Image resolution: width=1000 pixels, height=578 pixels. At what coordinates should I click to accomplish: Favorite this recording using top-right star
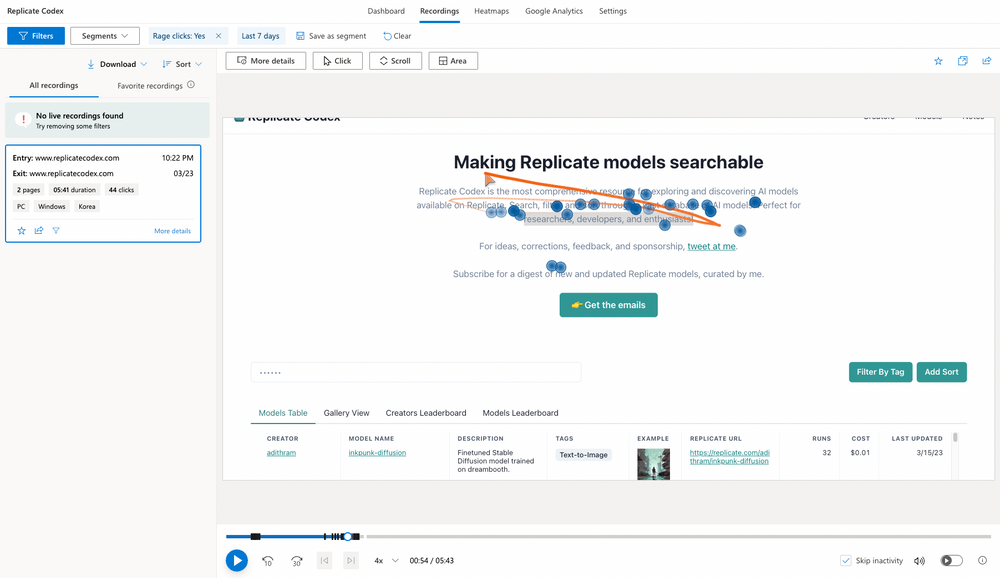pyautogui.click(x=938, y=61)
